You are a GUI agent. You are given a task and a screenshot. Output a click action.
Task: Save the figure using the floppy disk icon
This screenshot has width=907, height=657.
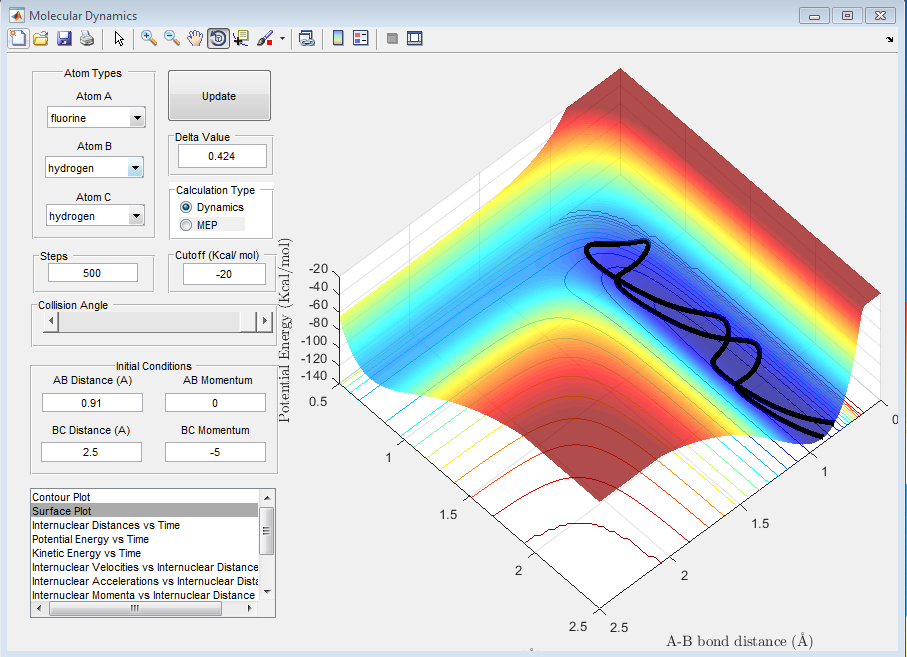click(64, 38)
